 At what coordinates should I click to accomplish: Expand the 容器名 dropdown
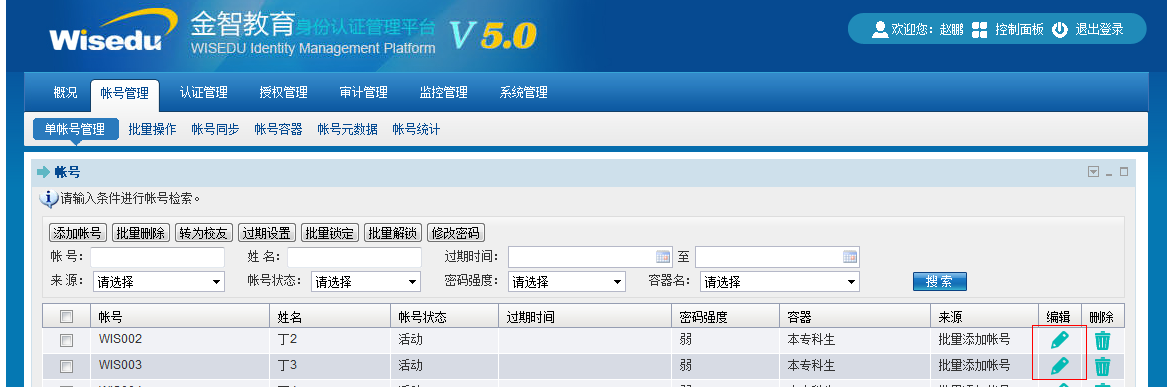[x=780, y=282]
